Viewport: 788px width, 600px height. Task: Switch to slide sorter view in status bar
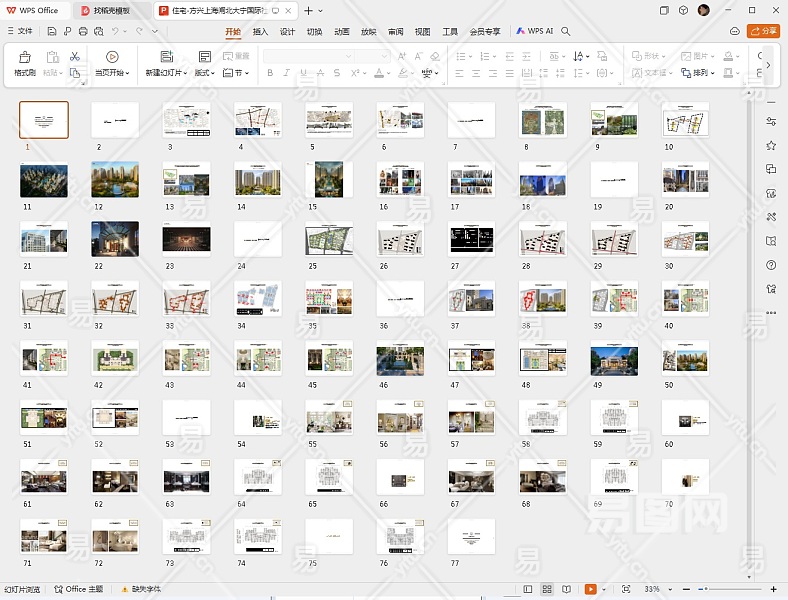click(x=547, y=590)
